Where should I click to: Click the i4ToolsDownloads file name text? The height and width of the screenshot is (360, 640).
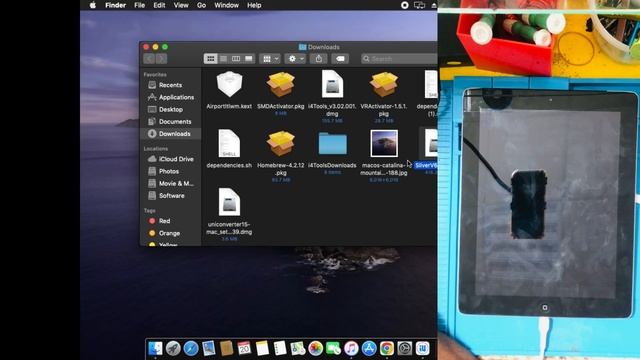coord(332,165)
